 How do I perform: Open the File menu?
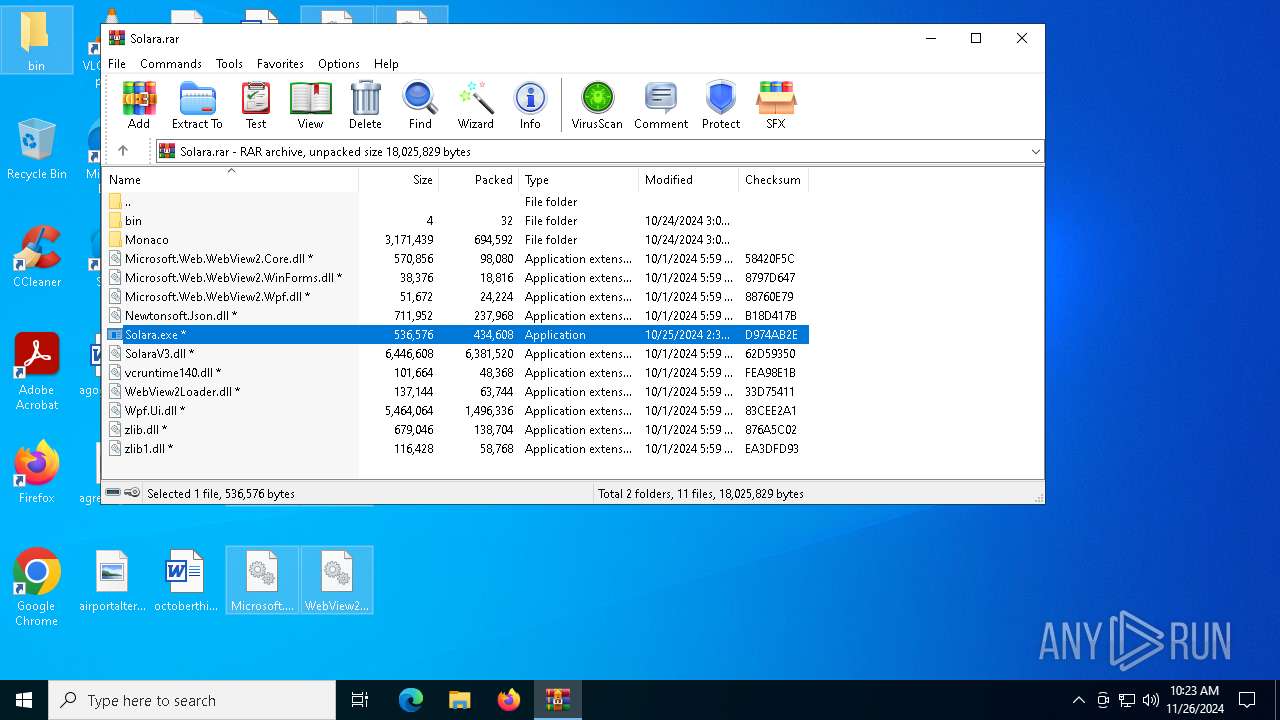point(117,63)
